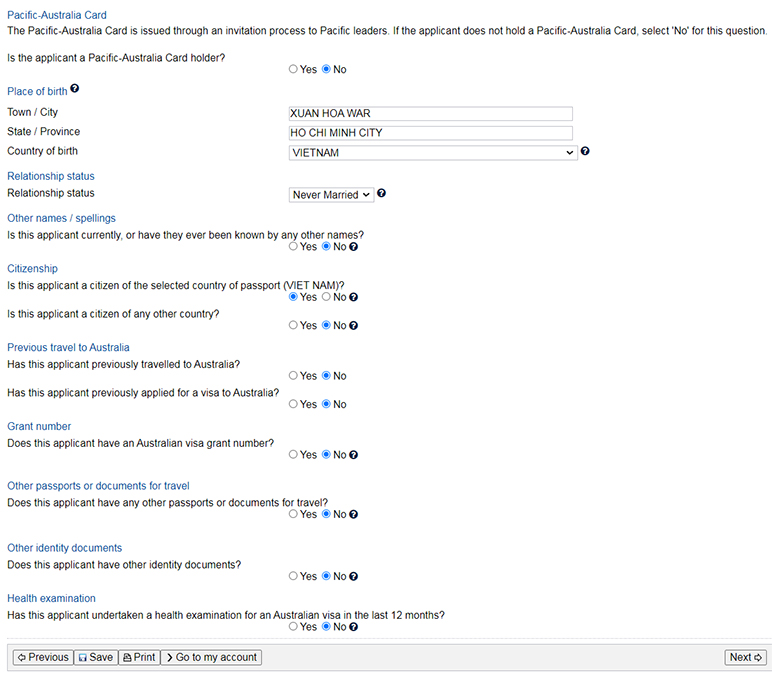Open help icon for other identity documents

click(354, 577)
